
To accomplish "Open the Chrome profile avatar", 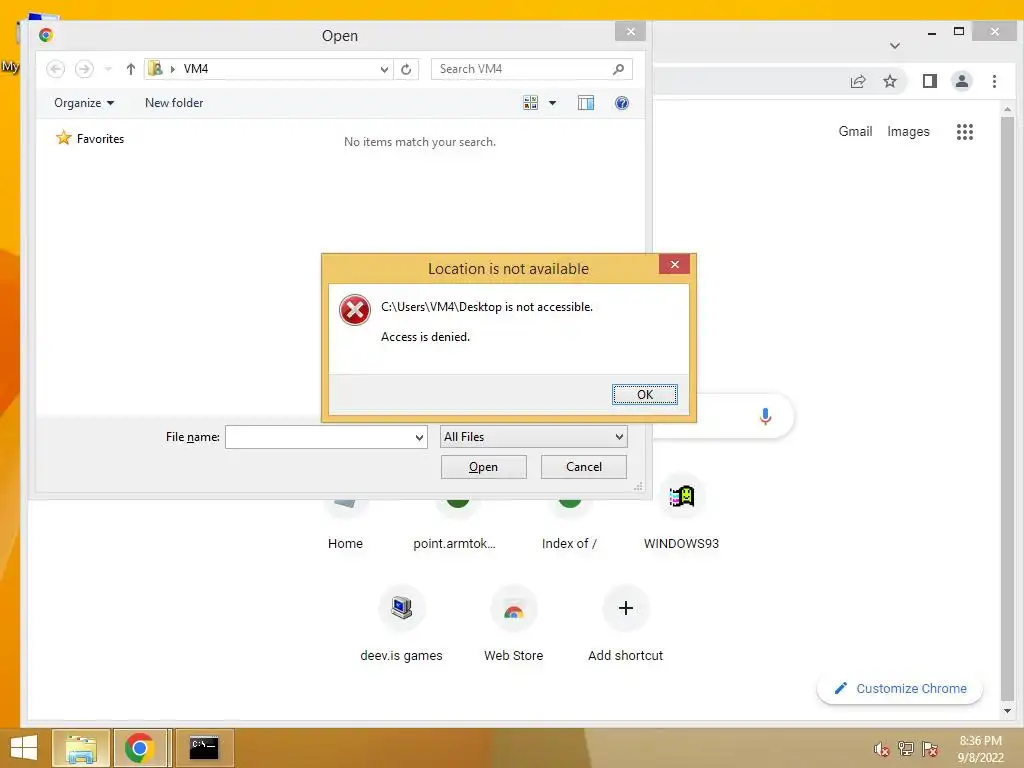I will pos(961,81).
